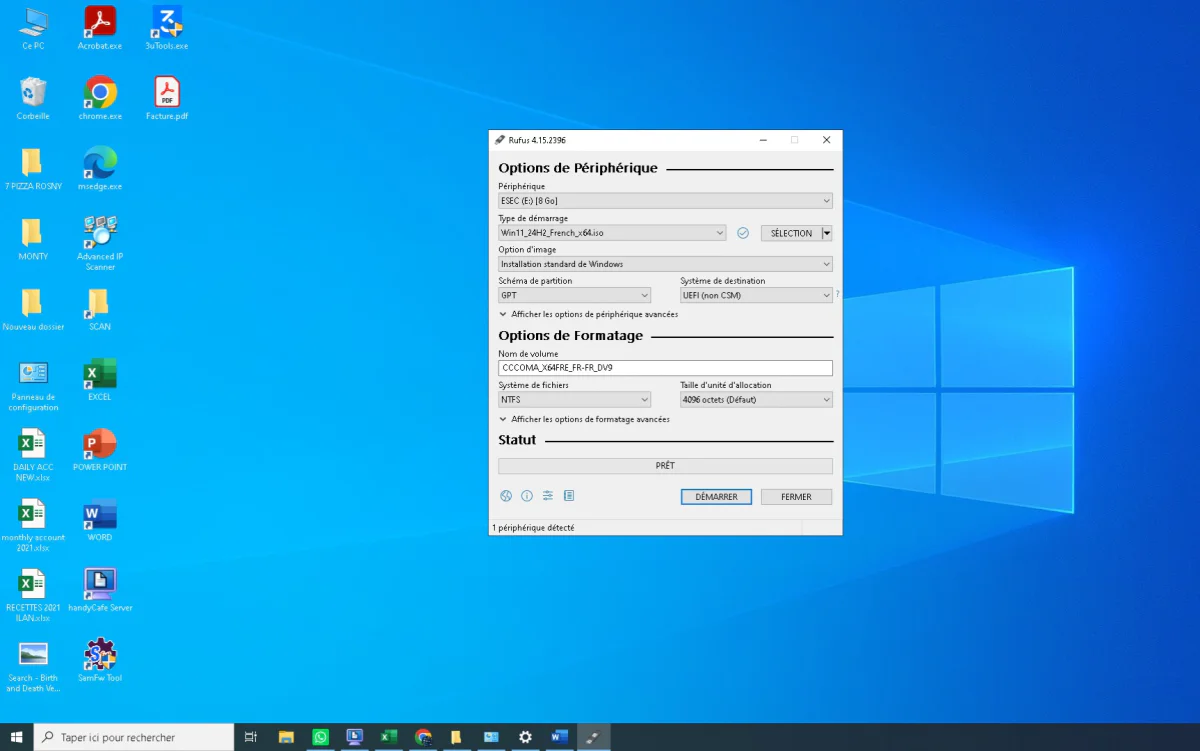Screen dimensions: 1200x751
Task: Click the help question mark beside Système de destination
Action: point(837,294)
